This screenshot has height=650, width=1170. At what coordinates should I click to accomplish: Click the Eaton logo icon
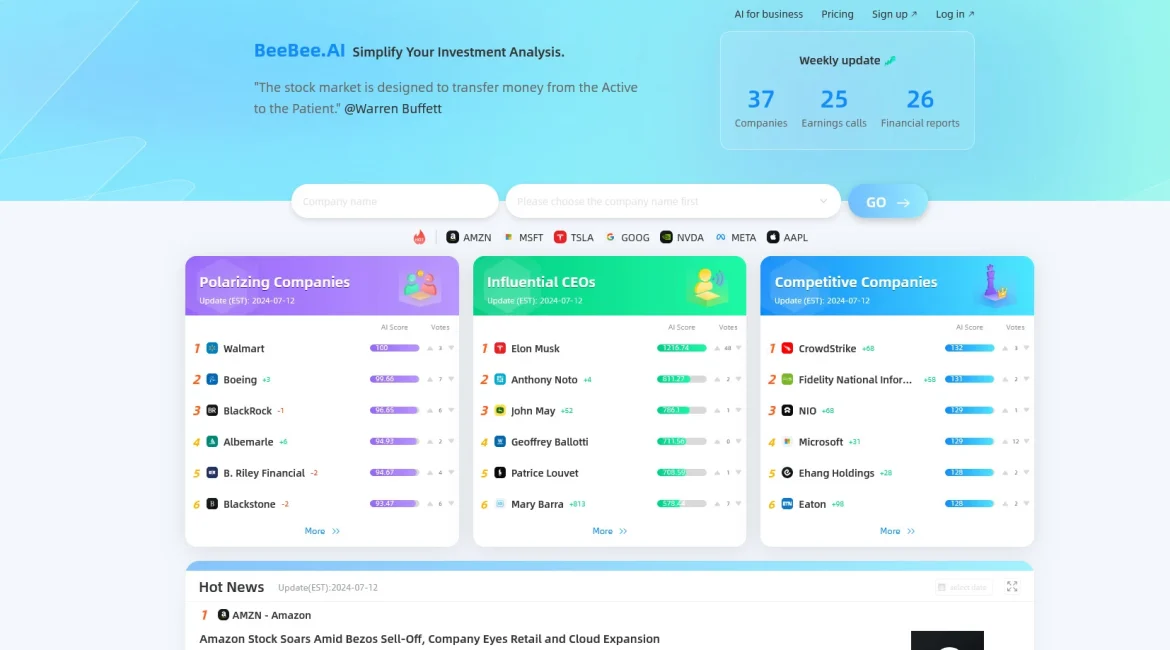click(x=787, y=504)
